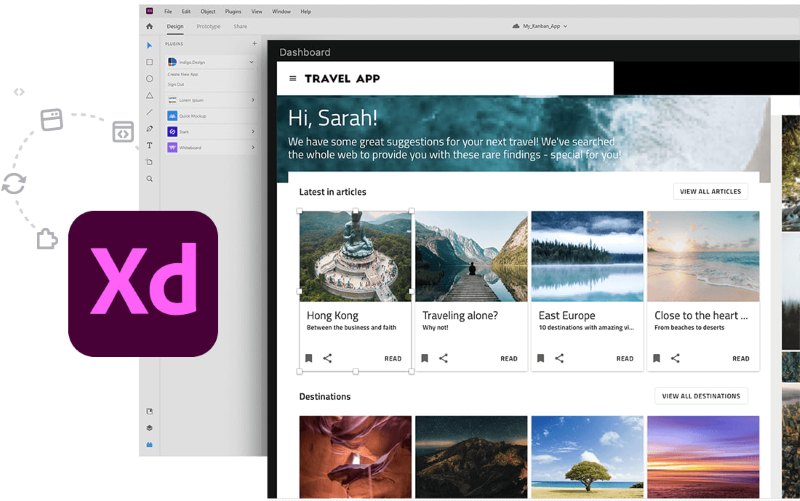The height and width of the screenshot is (501, 800).
Task: Expand the Lorem Ipsum plugin arrow
Action: pyautogui.click(x=253, y=100)
